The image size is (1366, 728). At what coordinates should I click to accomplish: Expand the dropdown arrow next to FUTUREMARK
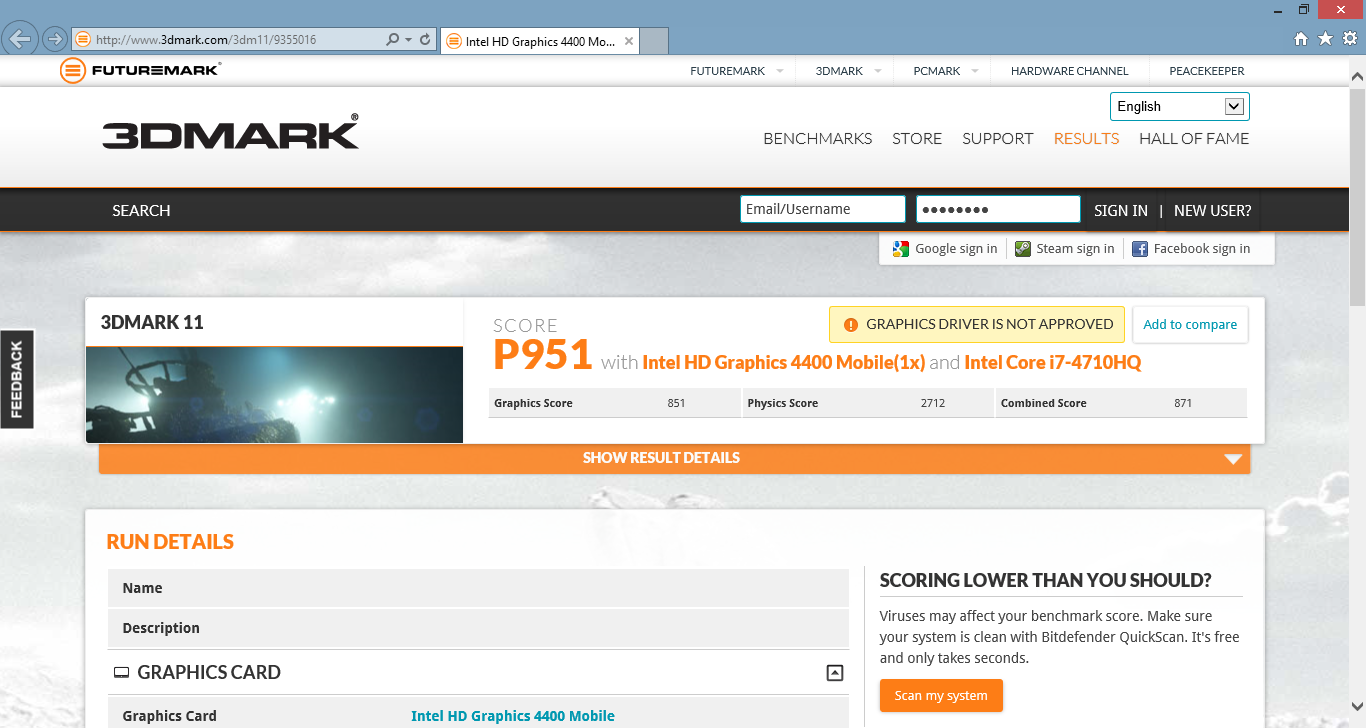coord(780,71)
